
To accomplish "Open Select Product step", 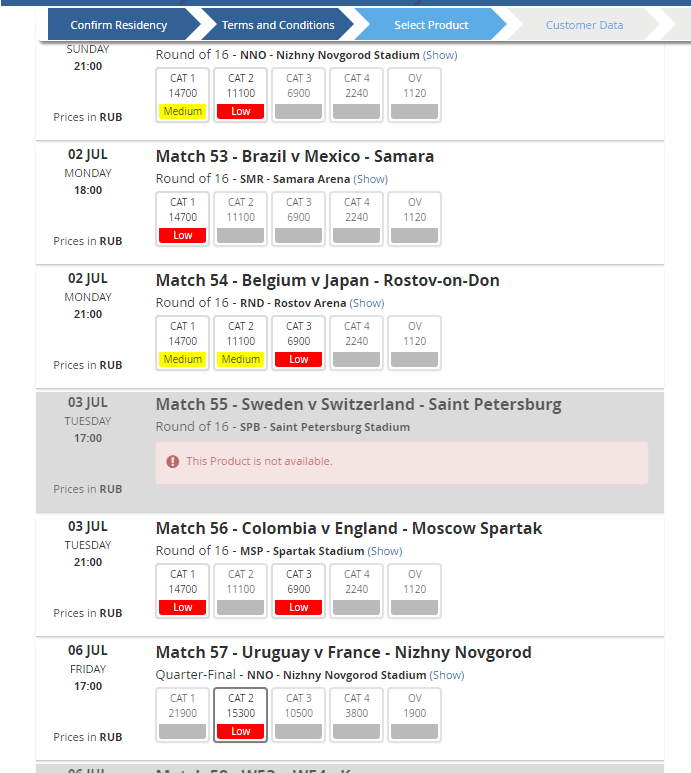I will [431, 25].
